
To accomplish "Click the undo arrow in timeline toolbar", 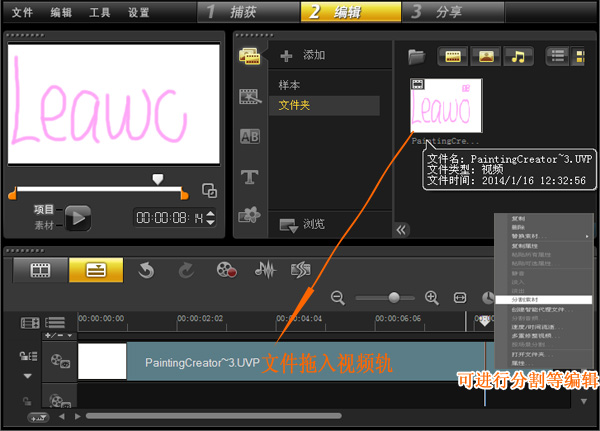I will 146,270.
